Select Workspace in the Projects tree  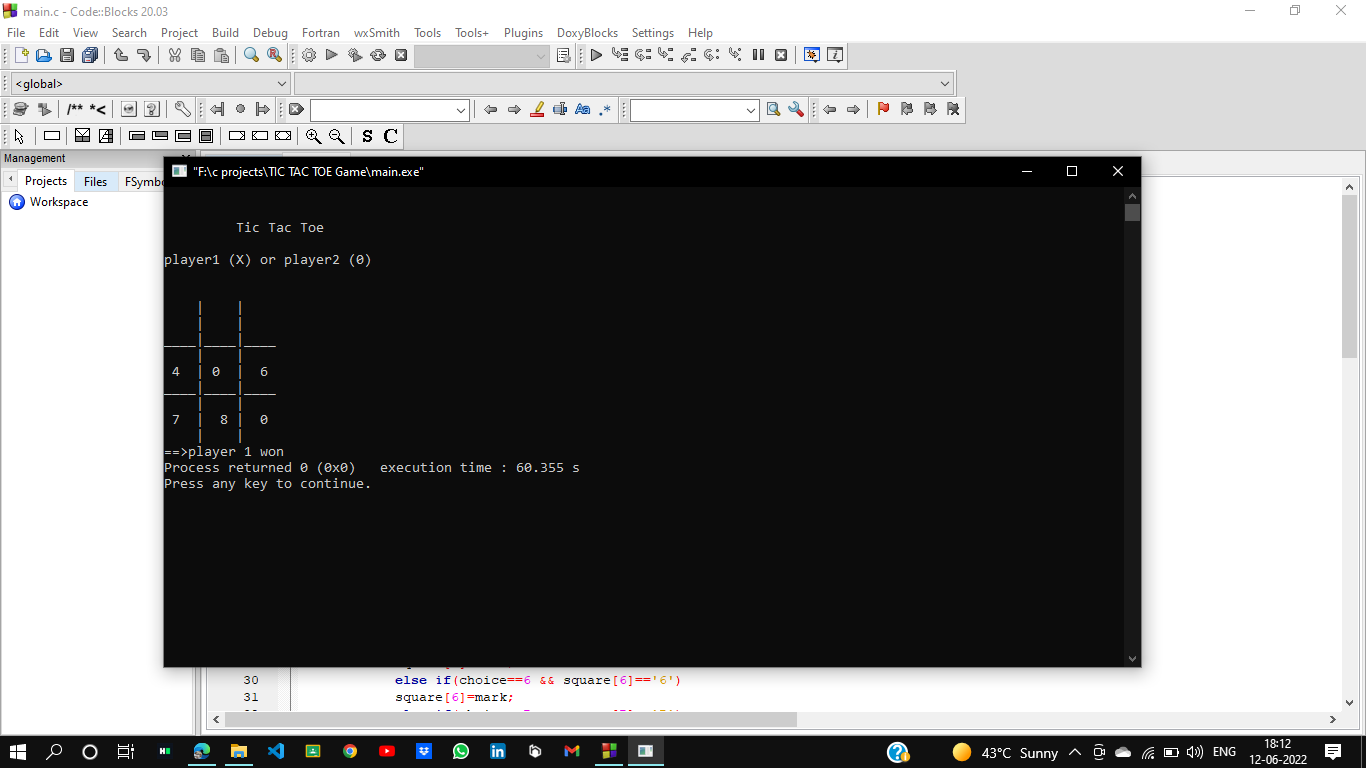[x=56, y=202]
